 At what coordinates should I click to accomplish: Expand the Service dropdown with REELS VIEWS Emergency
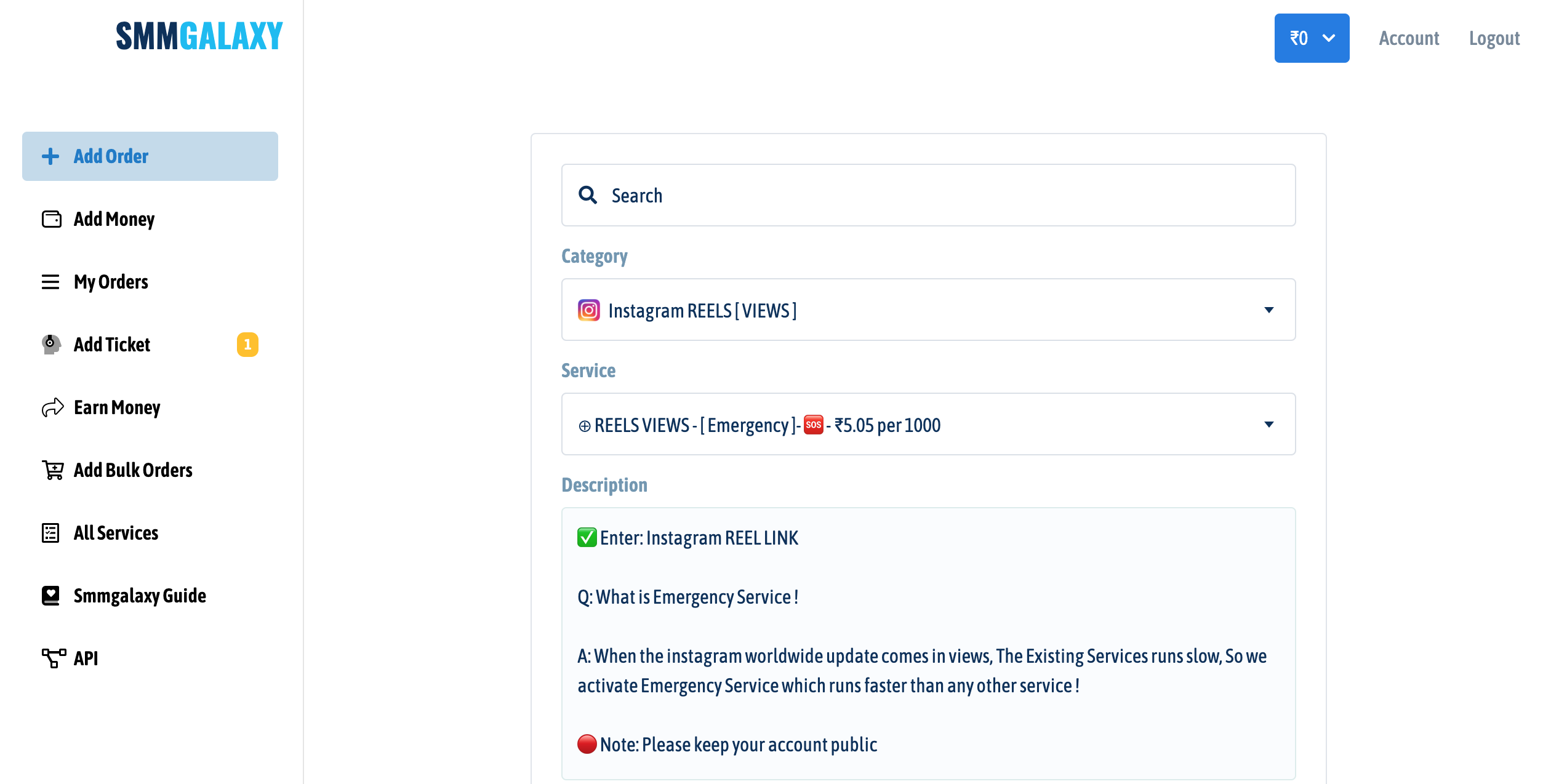tap(928, 424)
